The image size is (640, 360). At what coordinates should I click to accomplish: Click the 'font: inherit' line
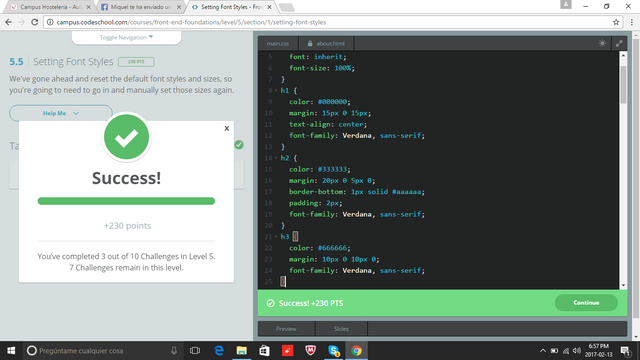coord(318,57)
